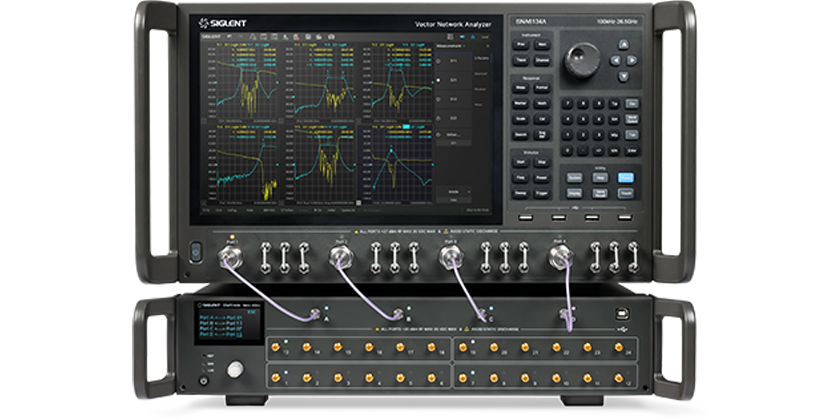Screen dimensions: 840x420
Task: Click the rotary knob on the analyzer
Action: (577, 59)
